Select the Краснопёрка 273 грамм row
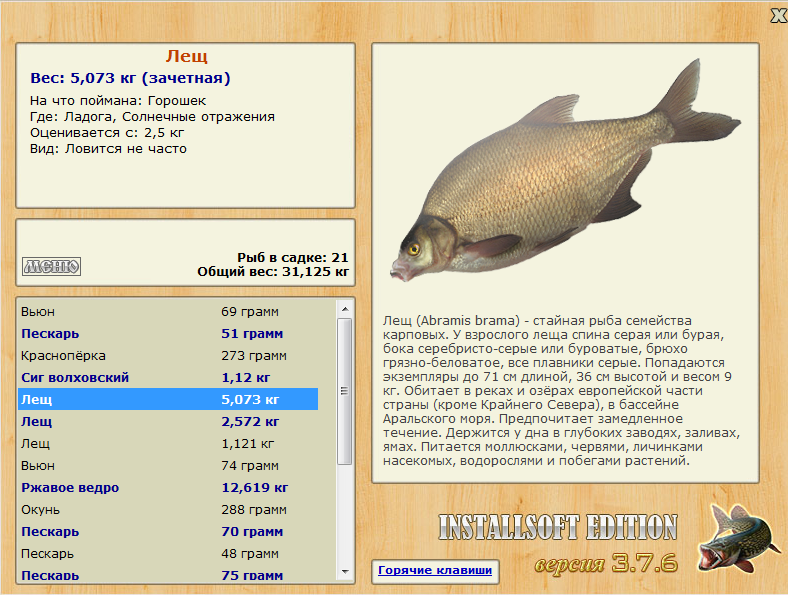The width and height of the screenshot is (788, 595). click(x=168, y=356)
